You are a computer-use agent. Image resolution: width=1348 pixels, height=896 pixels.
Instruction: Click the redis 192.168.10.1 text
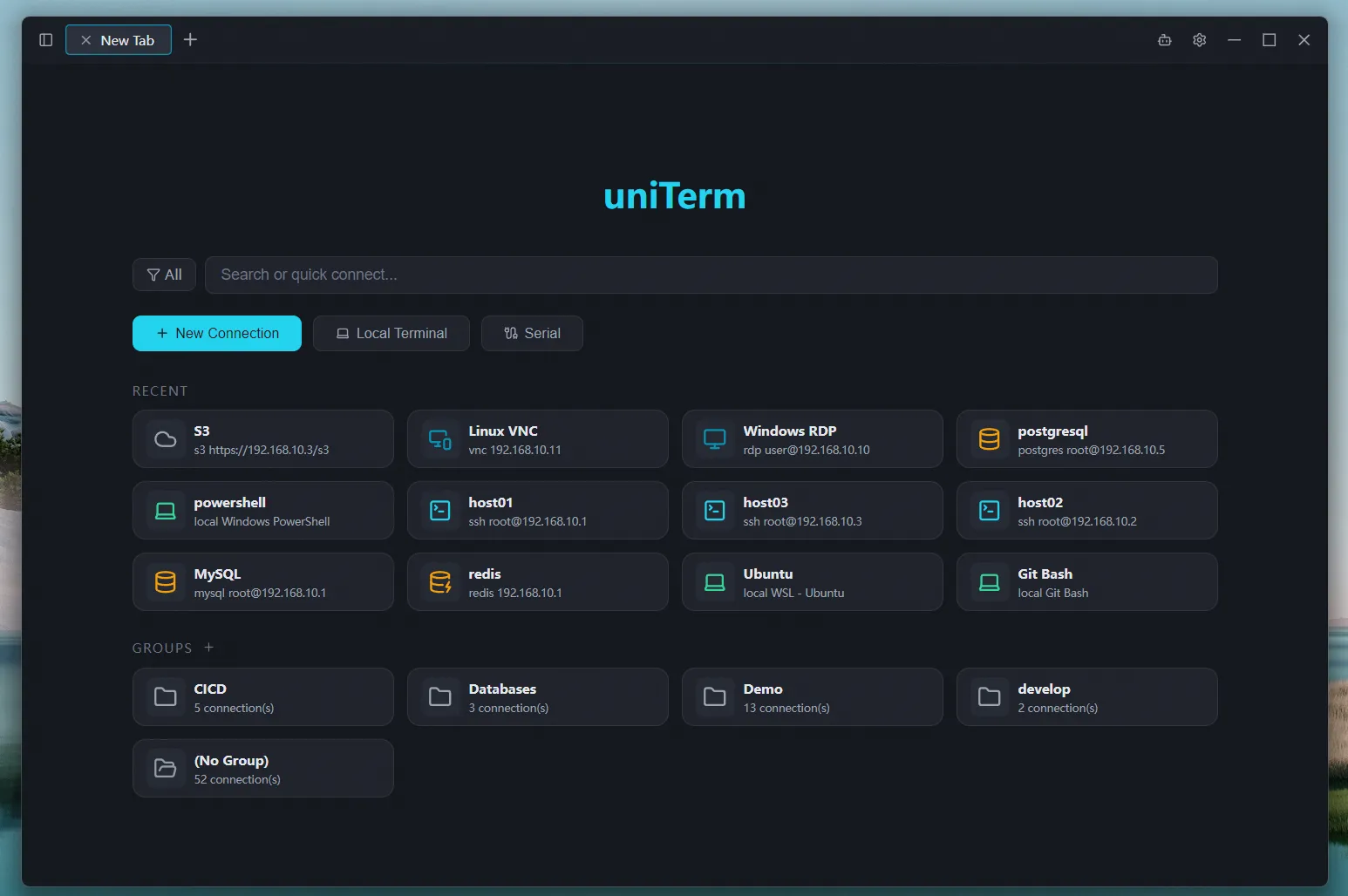[x=515, y=593]
